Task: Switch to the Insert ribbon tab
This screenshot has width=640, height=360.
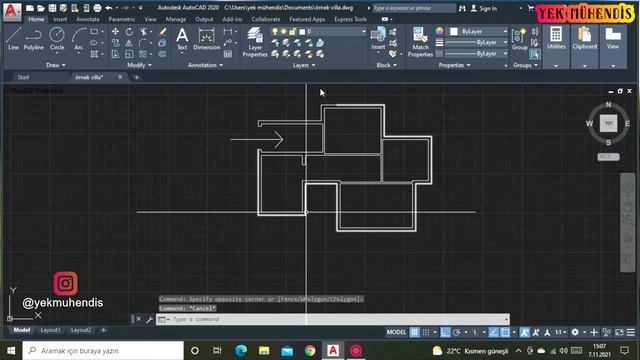Action: click(60, 19)
